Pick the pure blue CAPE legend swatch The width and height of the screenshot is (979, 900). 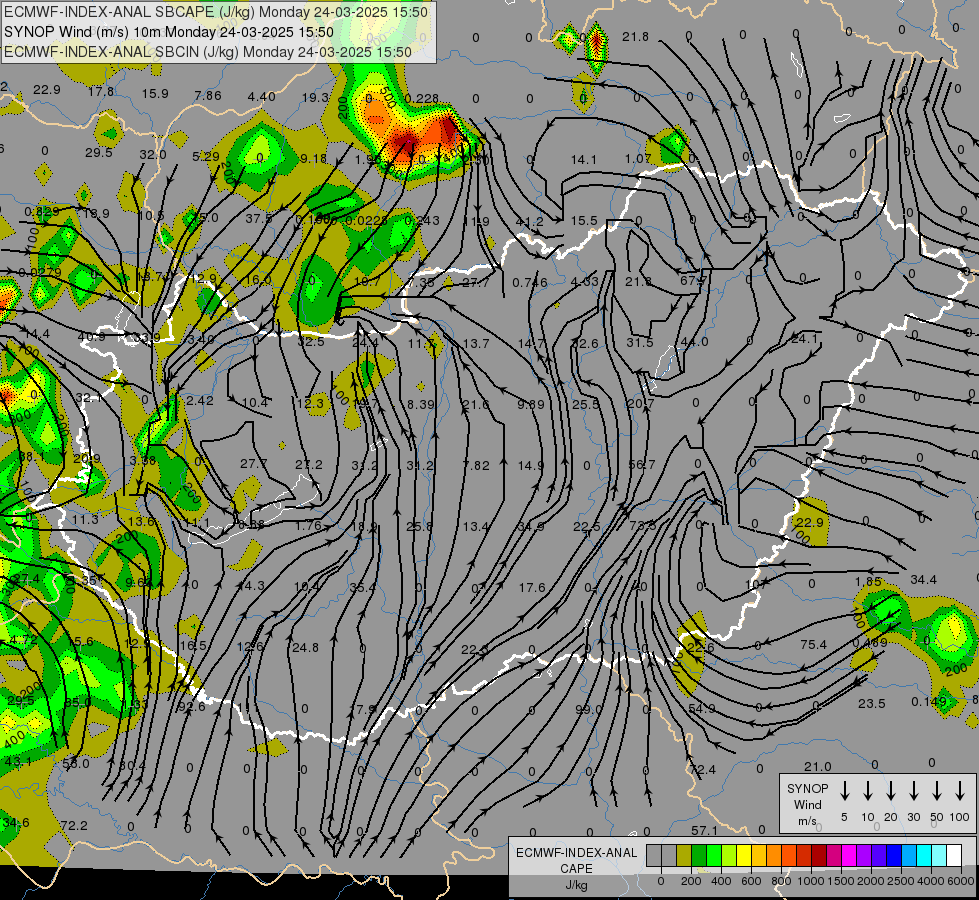(893, 855)
